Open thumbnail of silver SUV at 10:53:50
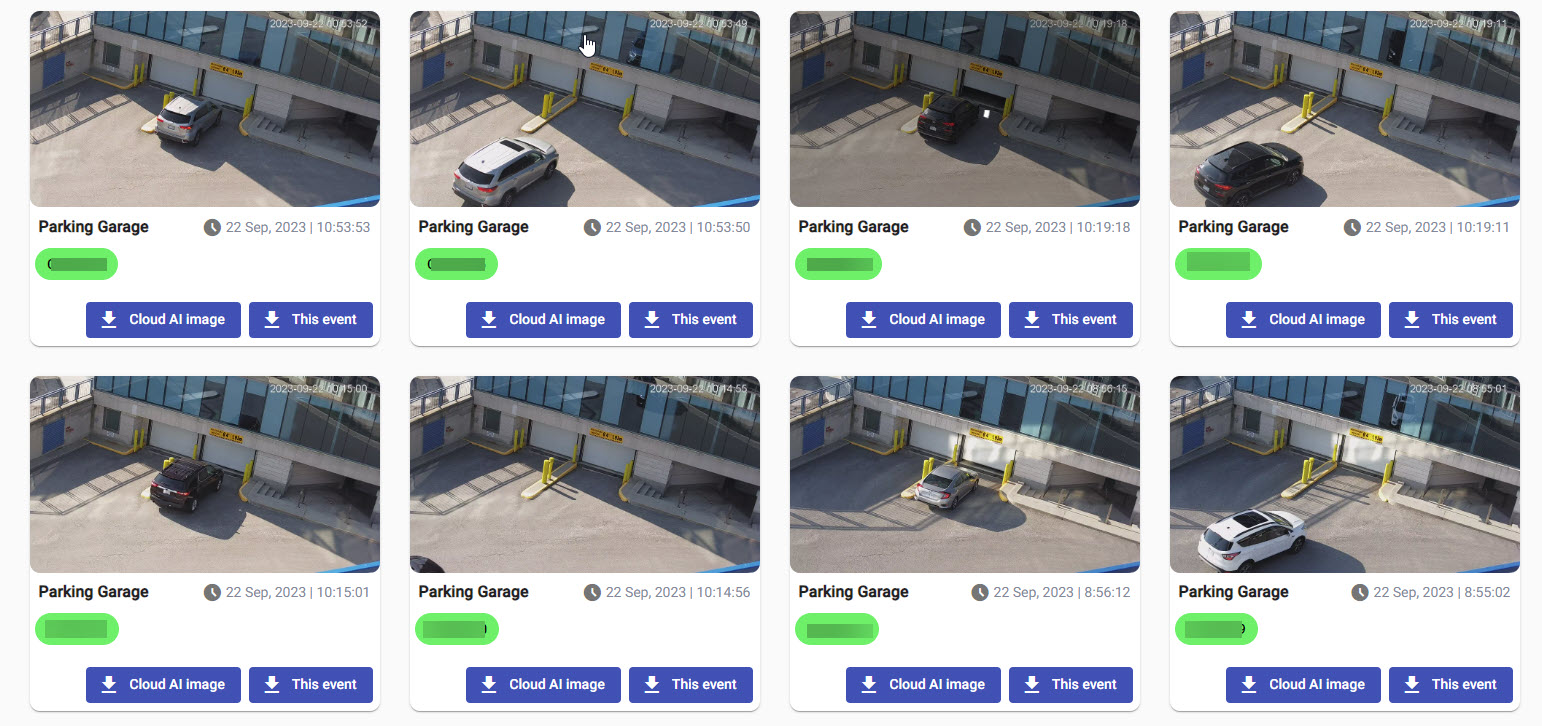 (585, 109)
